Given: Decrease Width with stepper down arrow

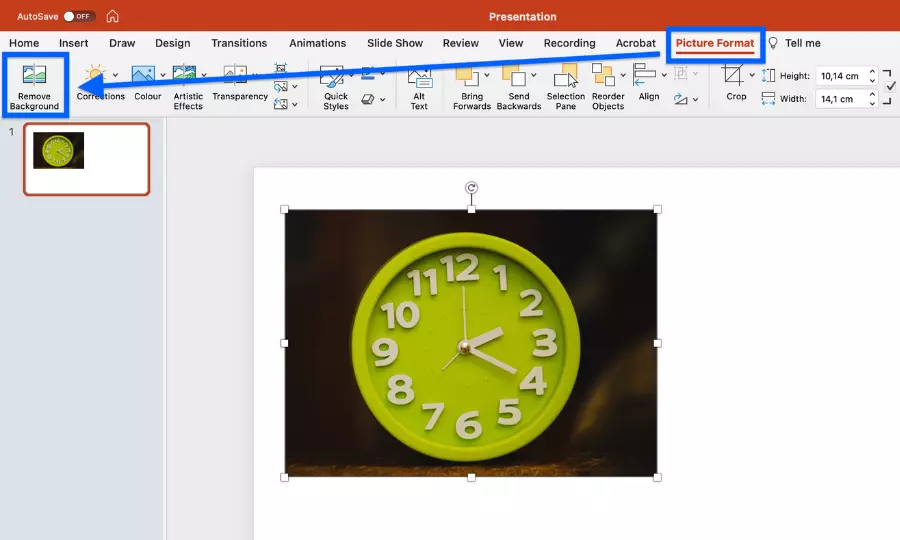Looking at the screenshot, I should click(872, 103).
